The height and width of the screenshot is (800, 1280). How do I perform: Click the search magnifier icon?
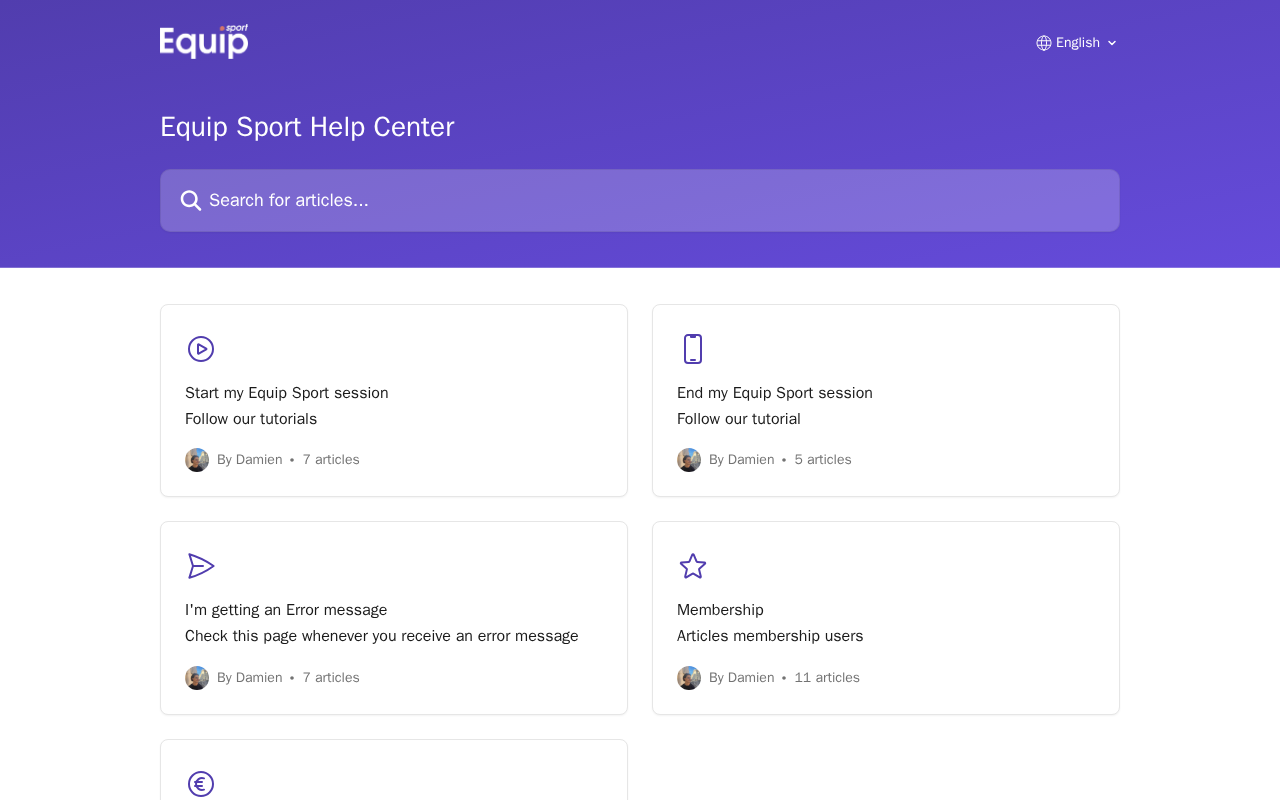point(191,201)
